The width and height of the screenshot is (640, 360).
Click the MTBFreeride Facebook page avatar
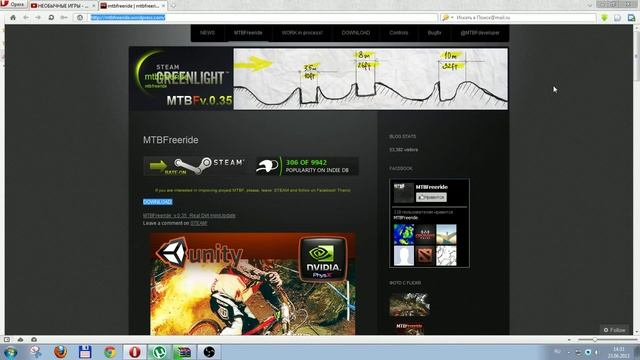404,193
